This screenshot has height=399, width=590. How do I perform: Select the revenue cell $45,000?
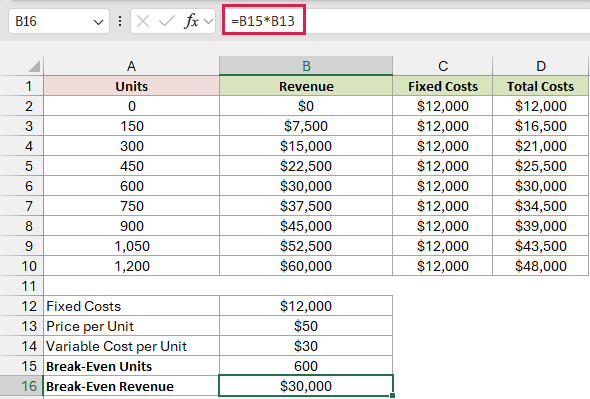coord(306,226)
